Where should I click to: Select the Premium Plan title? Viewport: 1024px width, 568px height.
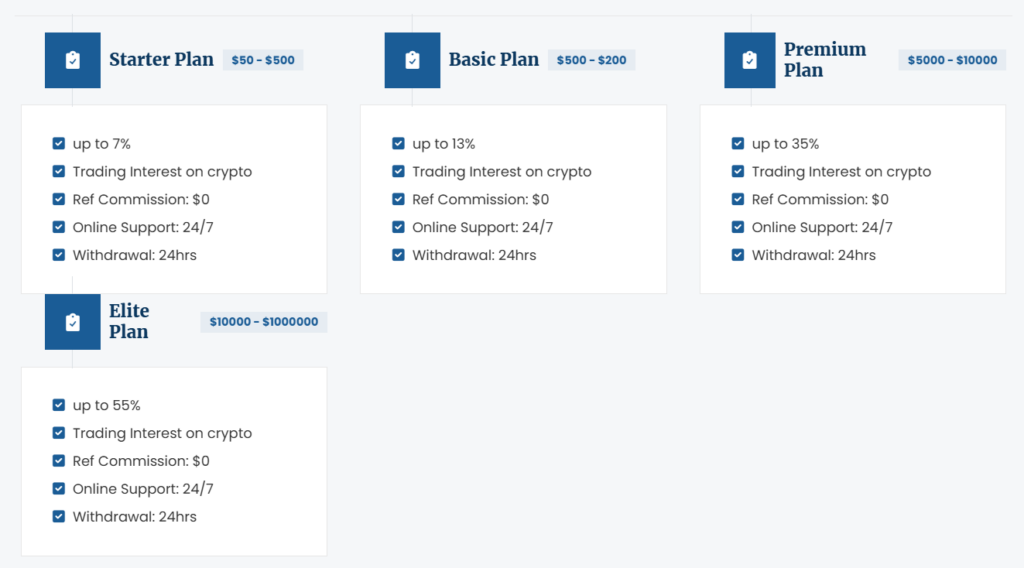coord(825,60)
